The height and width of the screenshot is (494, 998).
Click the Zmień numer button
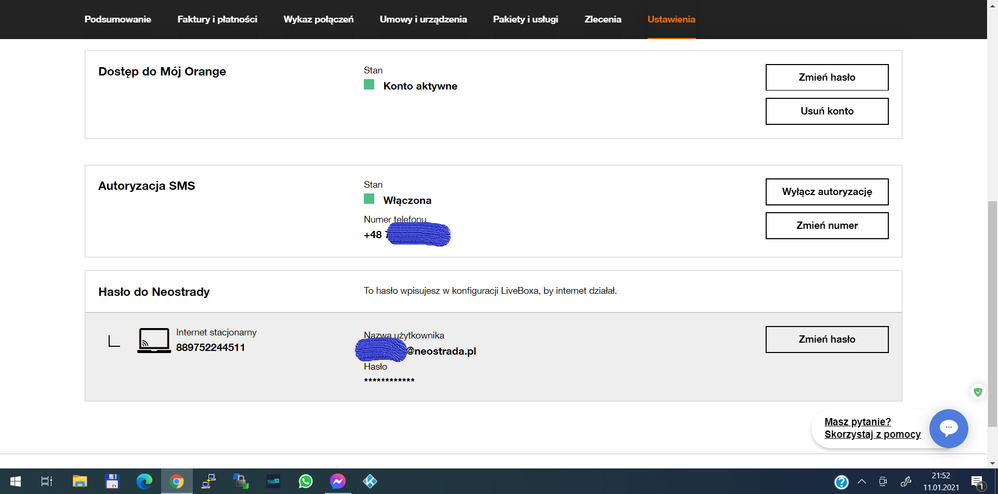[x=827, y=225]
